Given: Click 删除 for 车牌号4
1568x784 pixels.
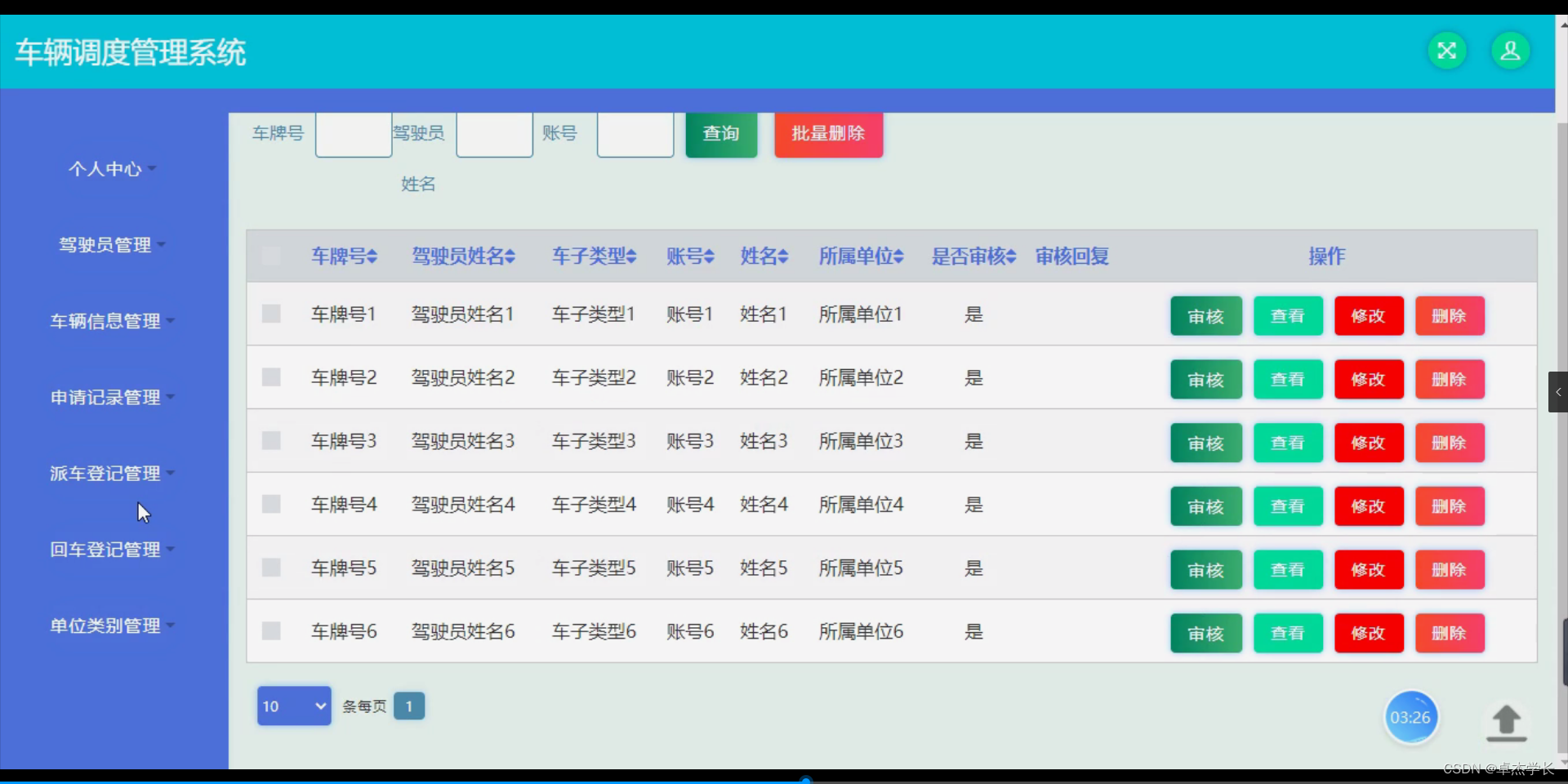Looking at the screenshot, I should tap(1450, 506).
